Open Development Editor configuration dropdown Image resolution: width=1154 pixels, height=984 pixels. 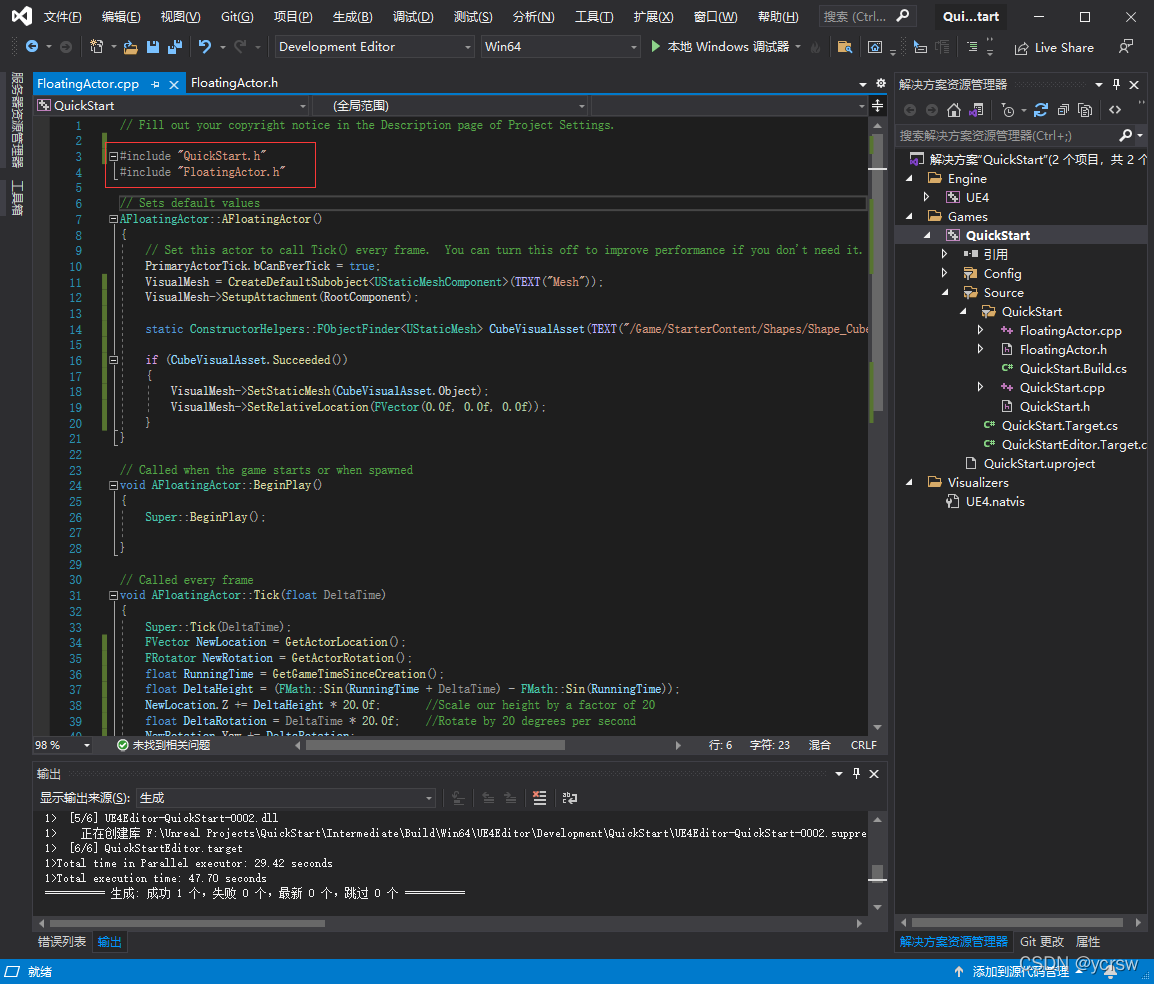[375, 47]
